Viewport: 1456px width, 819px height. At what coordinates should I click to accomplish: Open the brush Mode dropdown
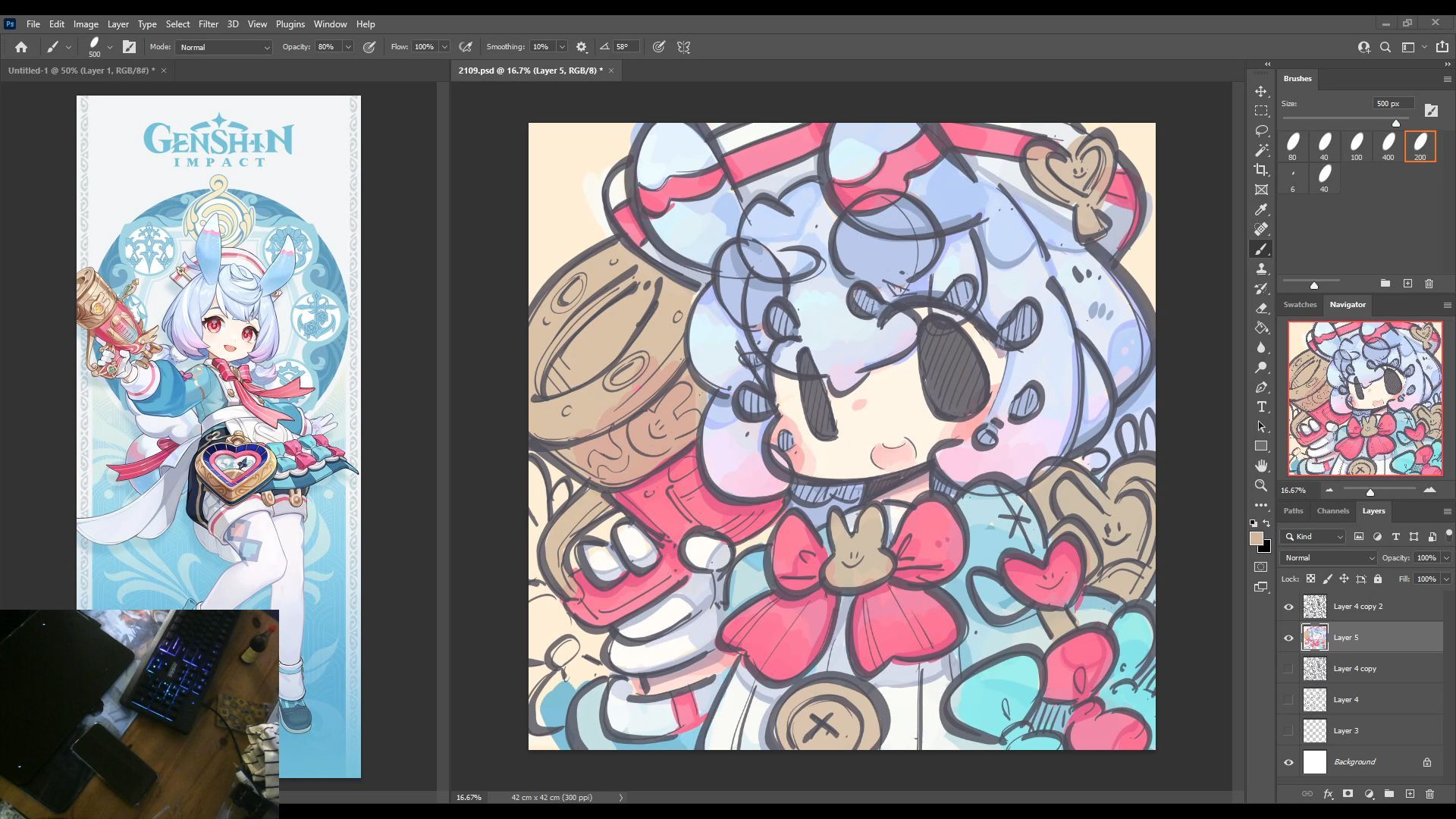[x=224, y=47]
